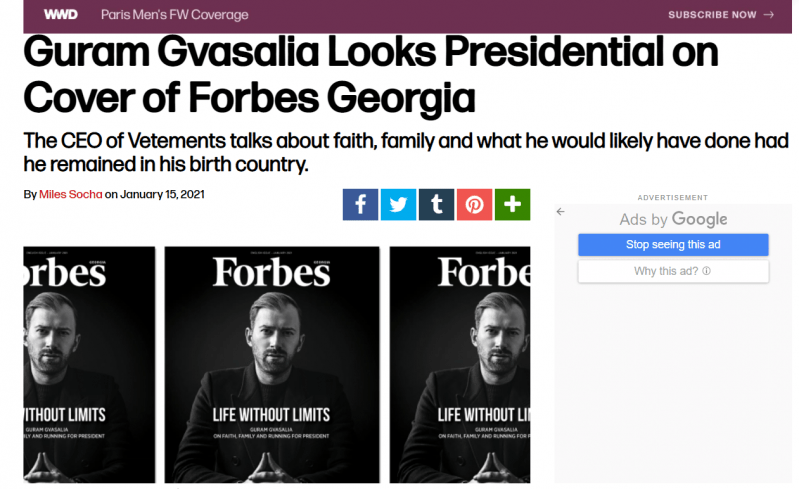Open the right Forbes cover image
The height and width of the screenshot is (489, 799).
click(460, 364)
